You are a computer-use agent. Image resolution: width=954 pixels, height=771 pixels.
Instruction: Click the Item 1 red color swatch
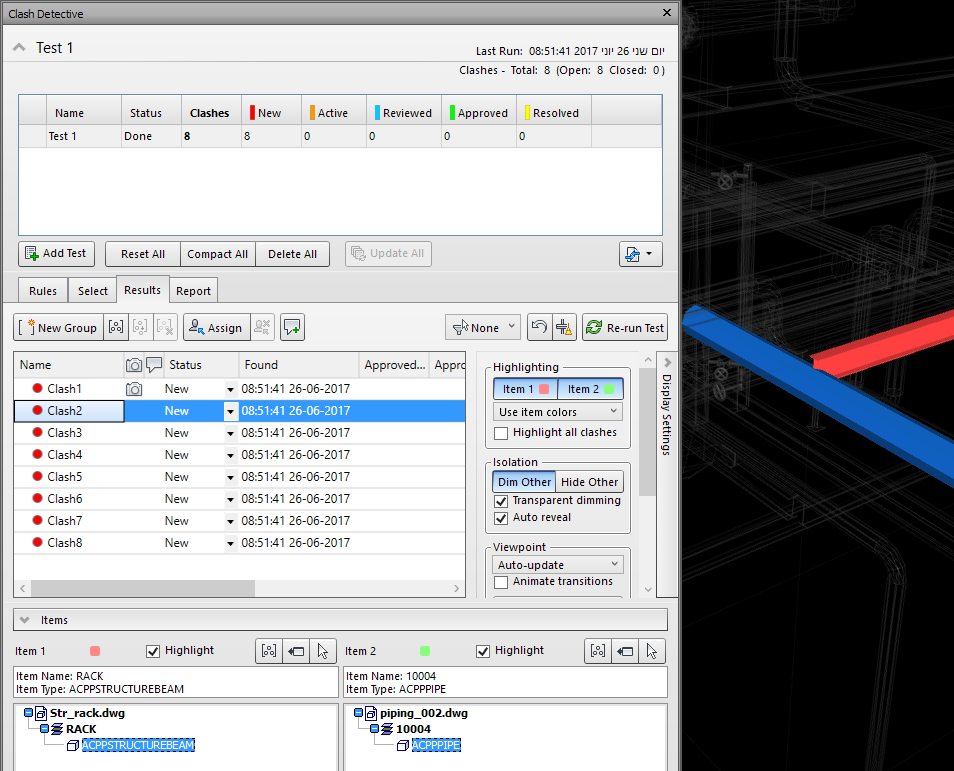[x=95, y=651]
